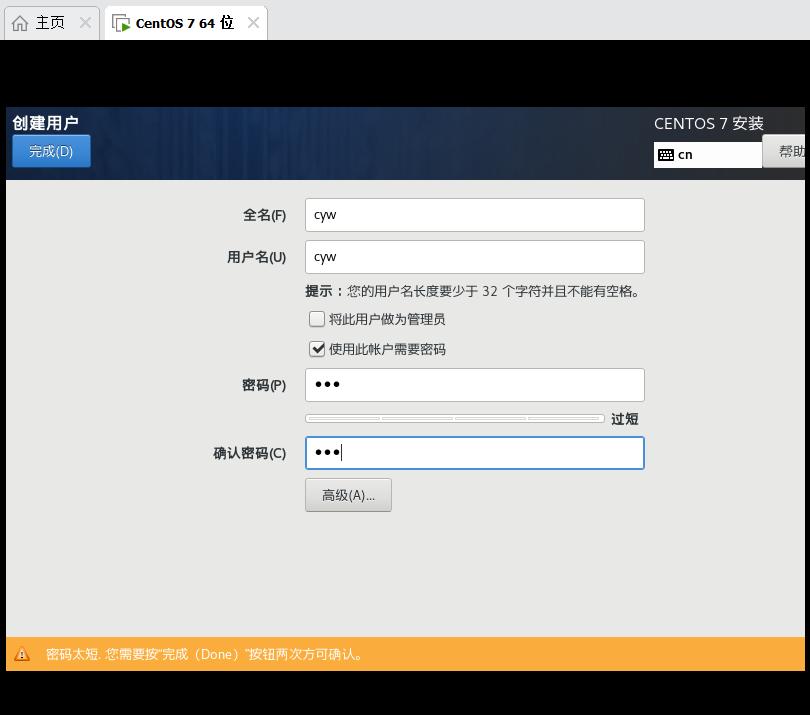Click the warning triangle icon in orange bar
The width and height of the screenshot is (810, 715).
[22, 654]
